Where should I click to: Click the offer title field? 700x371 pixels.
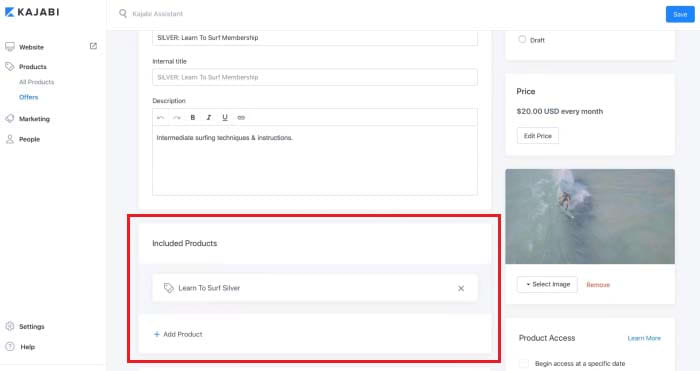point(315,38)
